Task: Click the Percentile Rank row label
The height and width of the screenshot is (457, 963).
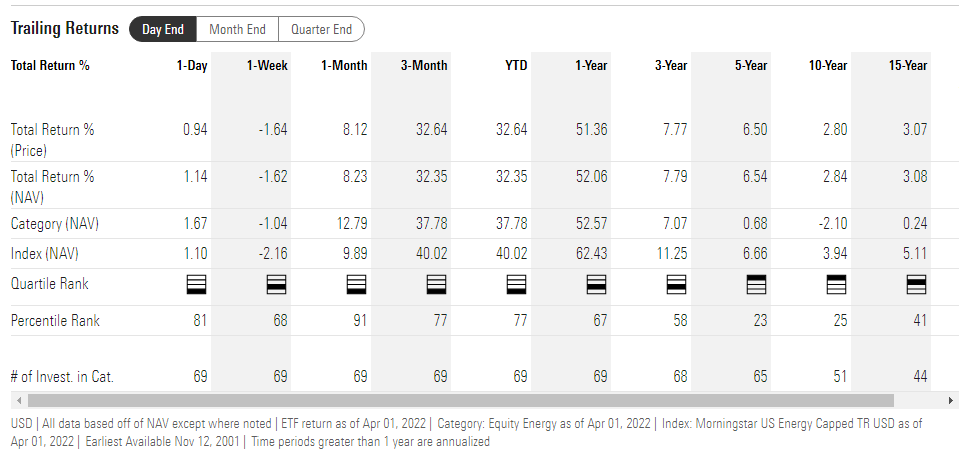Action: 55,321
